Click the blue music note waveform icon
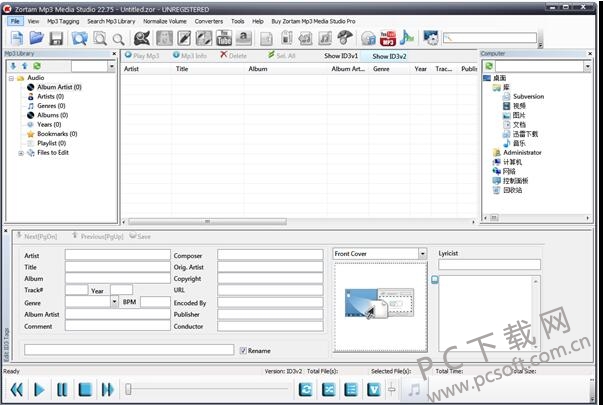Viewport: 603px width, 405px height. coord(407,38)
